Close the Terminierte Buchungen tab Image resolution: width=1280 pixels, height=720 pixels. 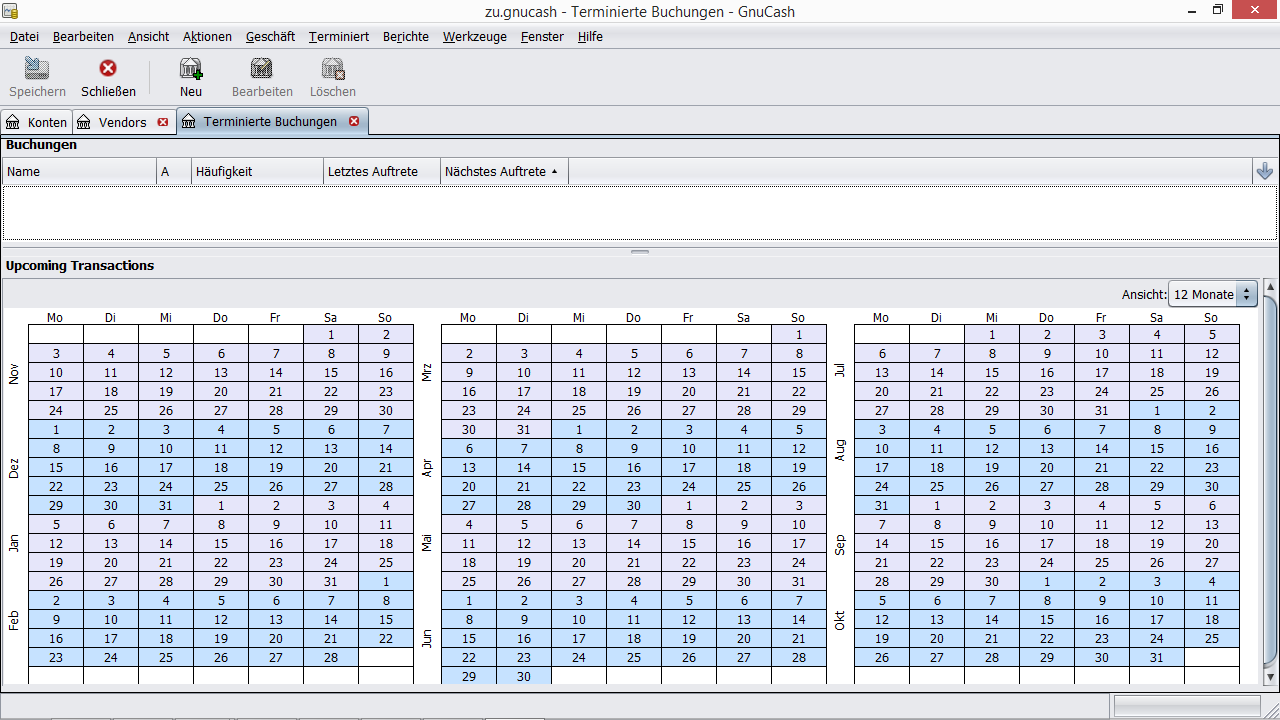pos(354,121)
